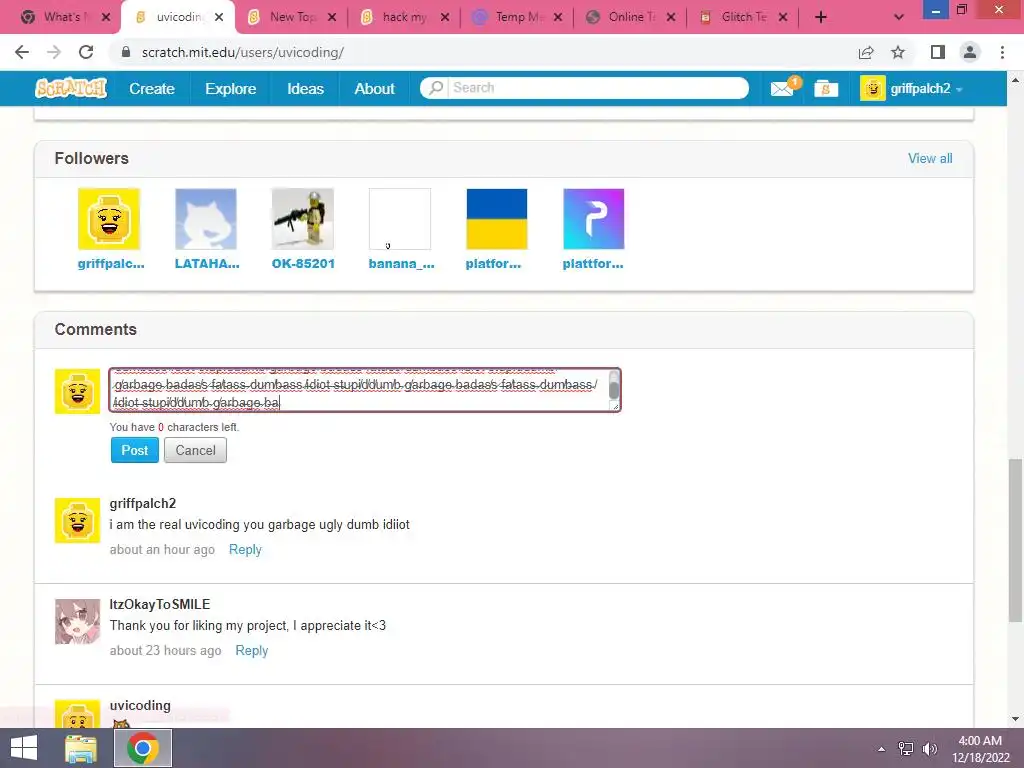Open follower griffpalc... avatar

click(x=109, y=219)
